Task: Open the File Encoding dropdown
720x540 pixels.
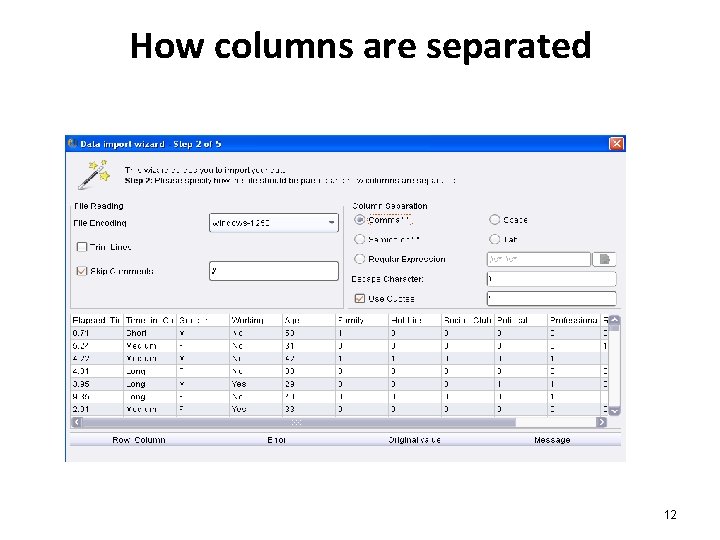Action: pyautogui.click(x=332, y=223)
